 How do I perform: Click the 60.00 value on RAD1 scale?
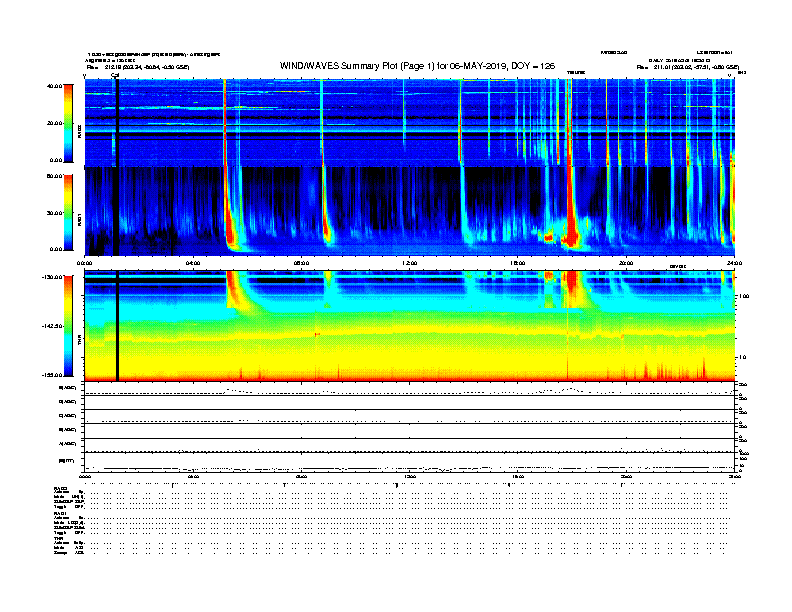(54, 176)
